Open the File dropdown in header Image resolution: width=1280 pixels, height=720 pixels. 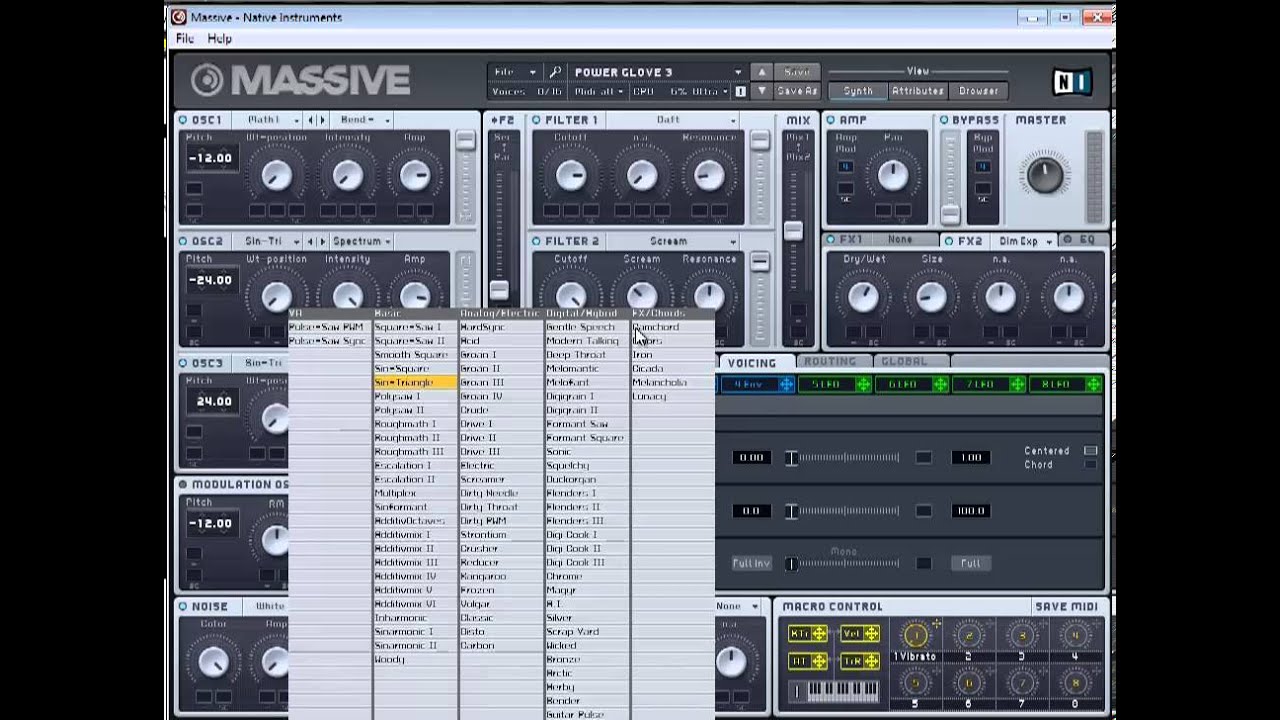515,72
